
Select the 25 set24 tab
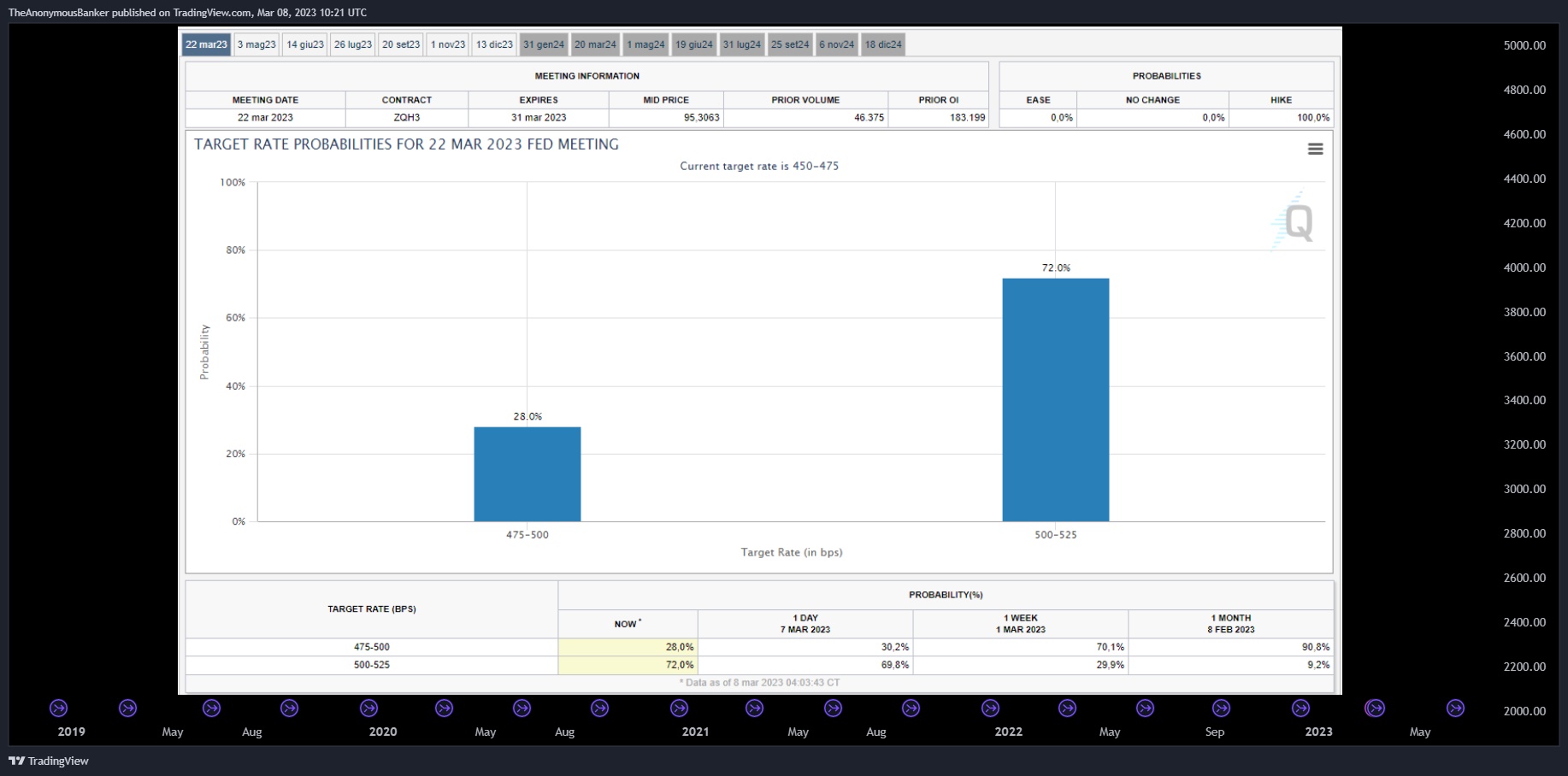click(x=790, y=44)
